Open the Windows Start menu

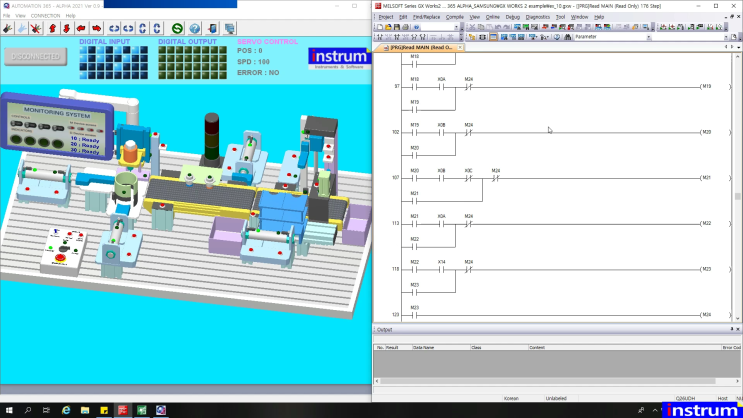(9, 410)
